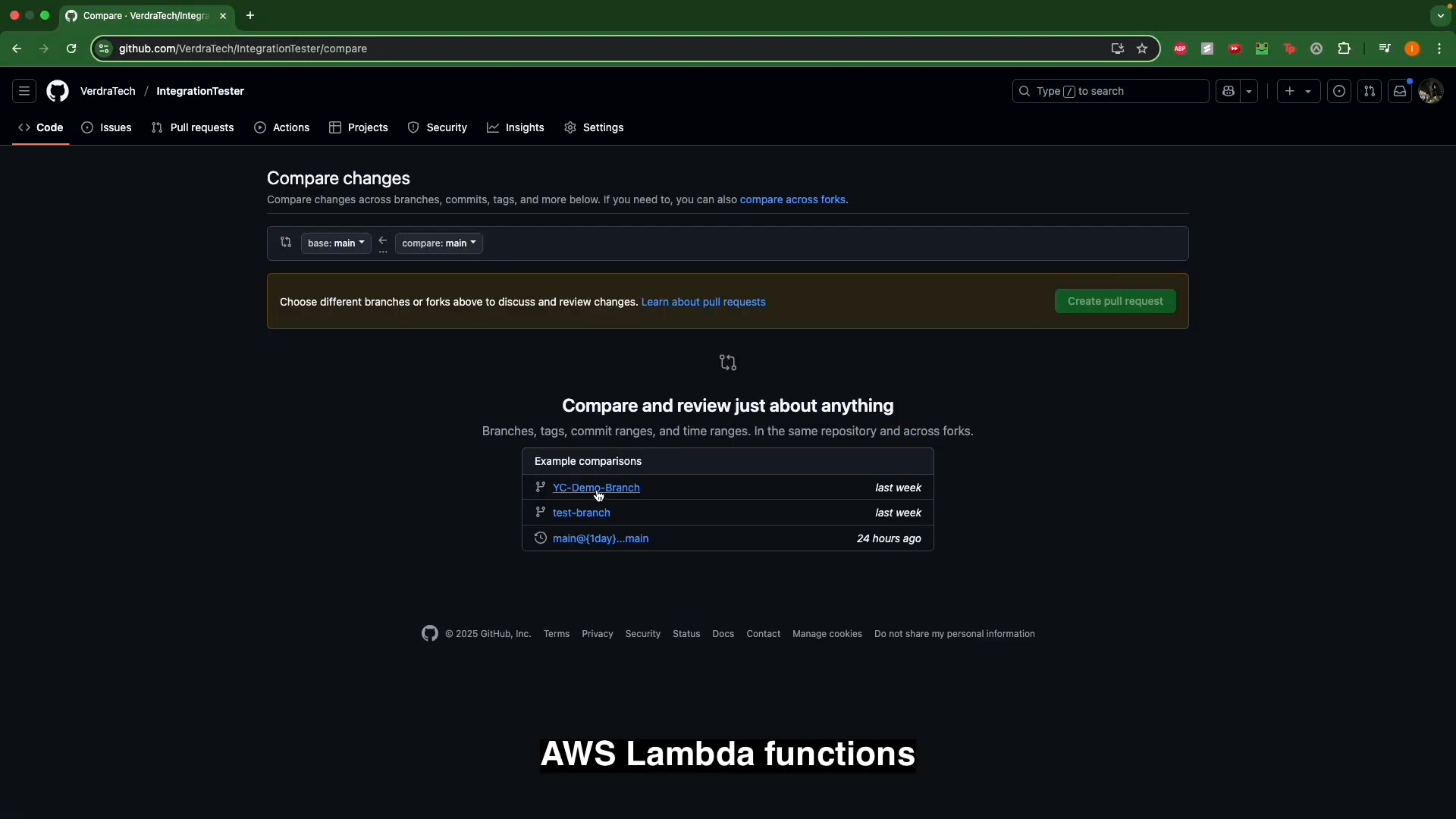Click the GitHub Octocat logo

coord(58,91)
